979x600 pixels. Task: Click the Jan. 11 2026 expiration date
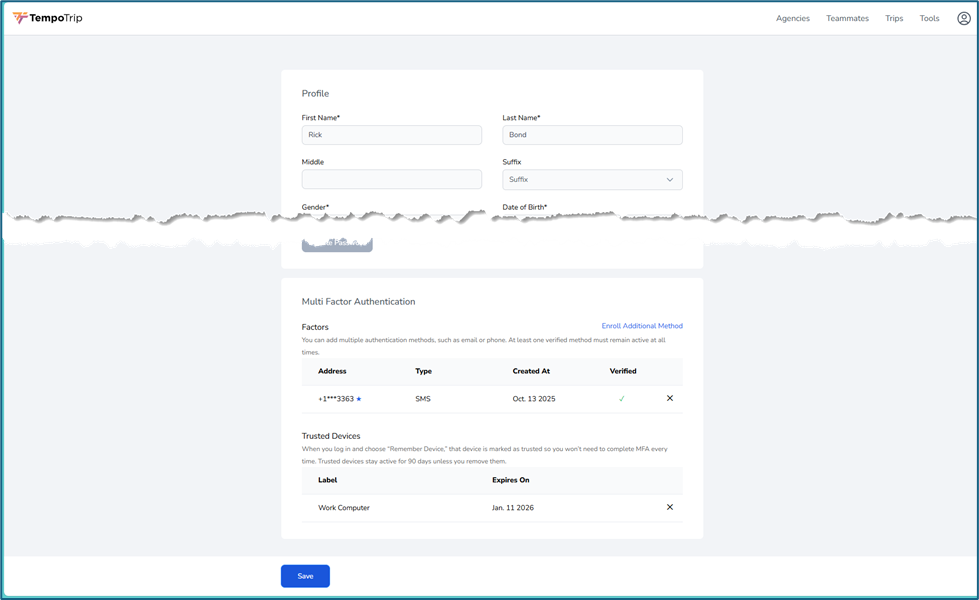[x=512, y=508]
